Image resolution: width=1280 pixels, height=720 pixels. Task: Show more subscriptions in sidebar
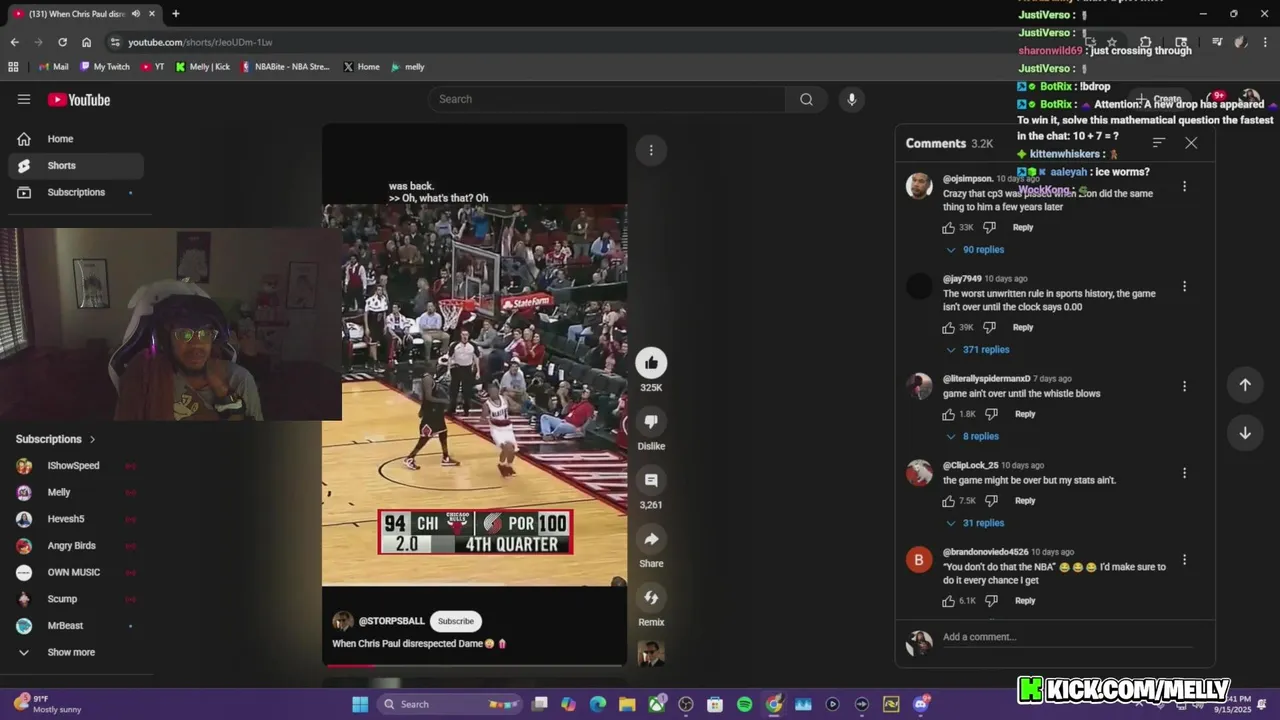coord(72,652)
